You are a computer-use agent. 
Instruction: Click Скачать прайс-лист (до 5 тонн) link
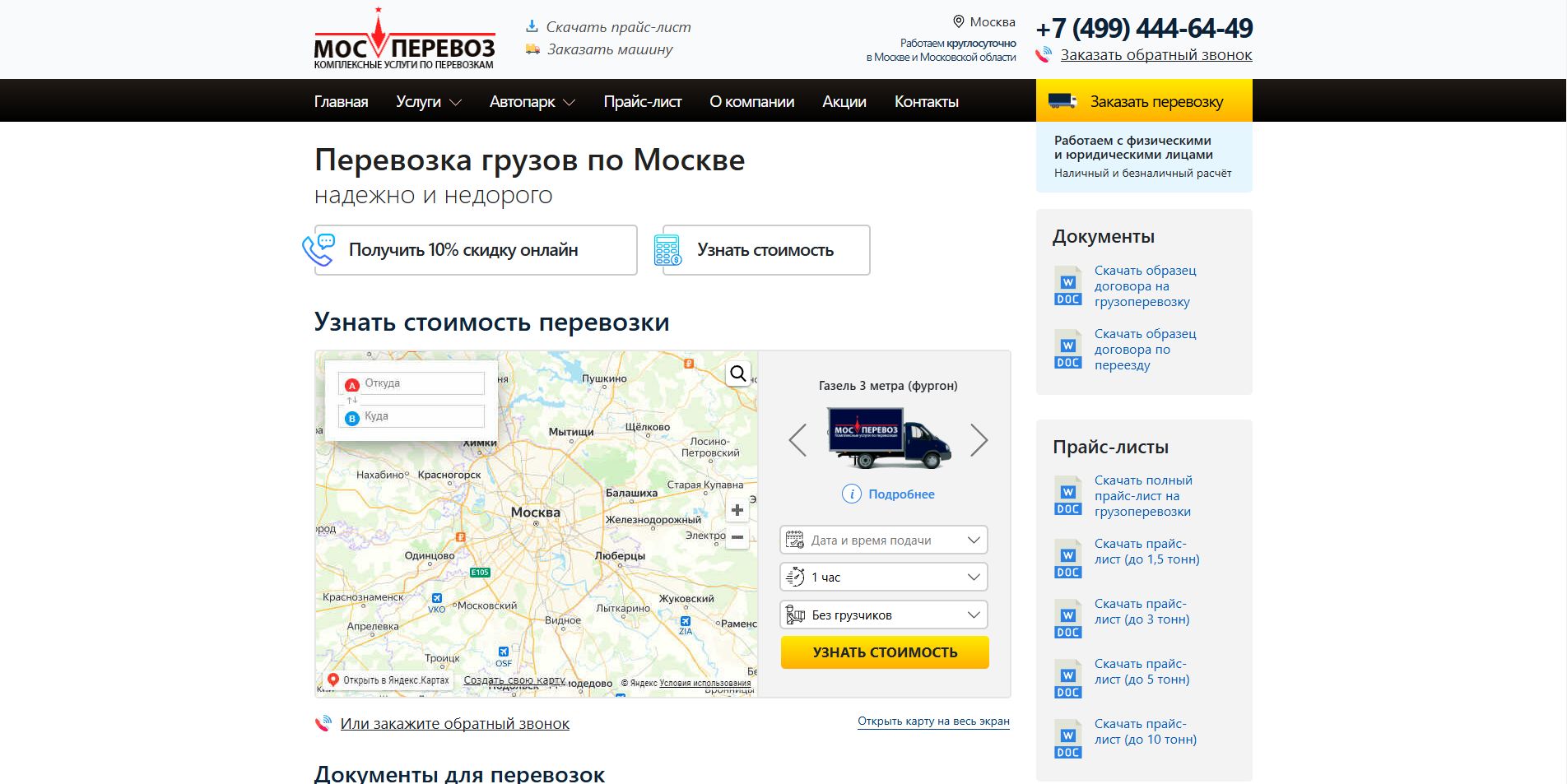click(1142, 671)
